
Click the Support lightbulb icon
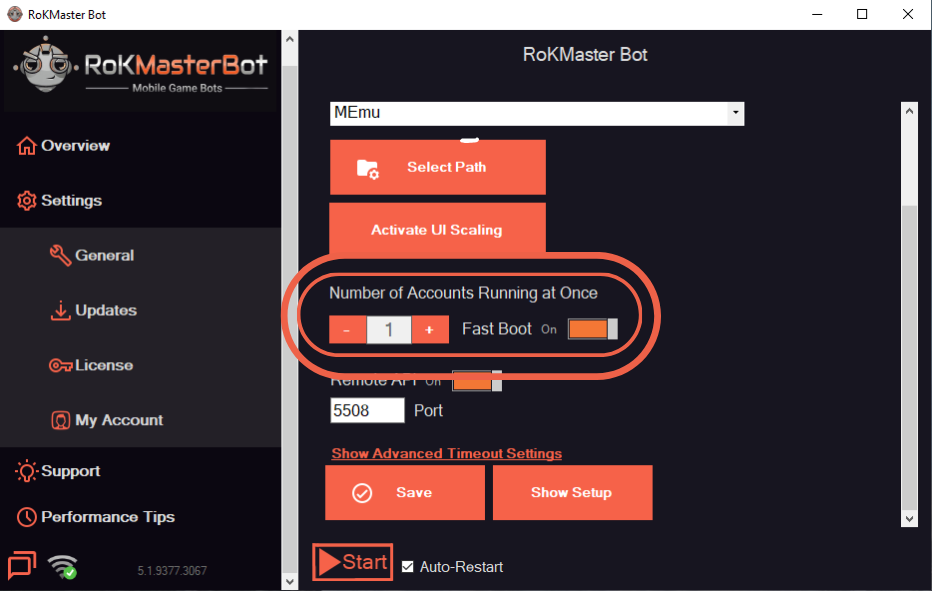[26, 471]
